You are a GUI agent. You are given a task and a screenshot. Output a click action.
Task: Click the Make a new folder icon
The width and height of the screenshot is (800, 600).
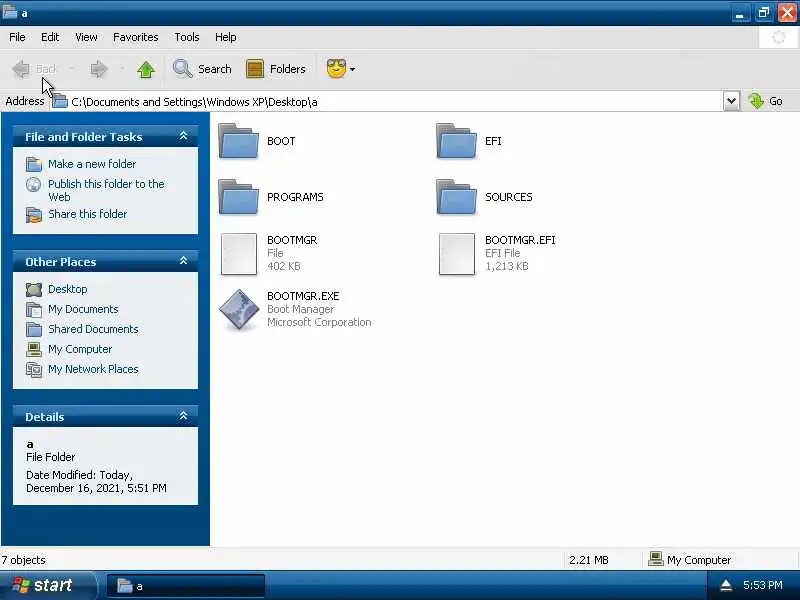(34, 164)
